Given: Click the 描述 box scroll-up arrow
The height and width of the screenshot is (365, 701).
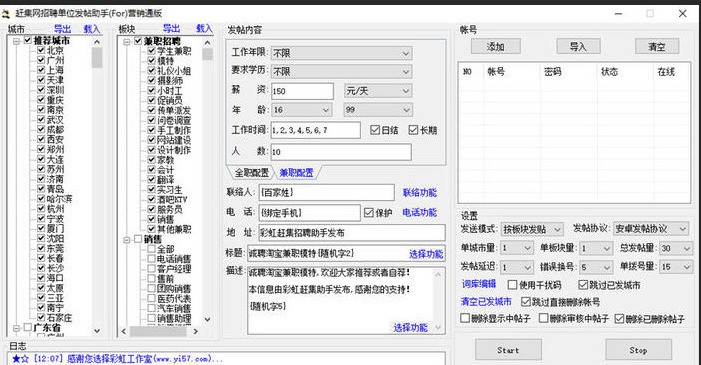Looking at the screenshot, I should click(438, 274).
